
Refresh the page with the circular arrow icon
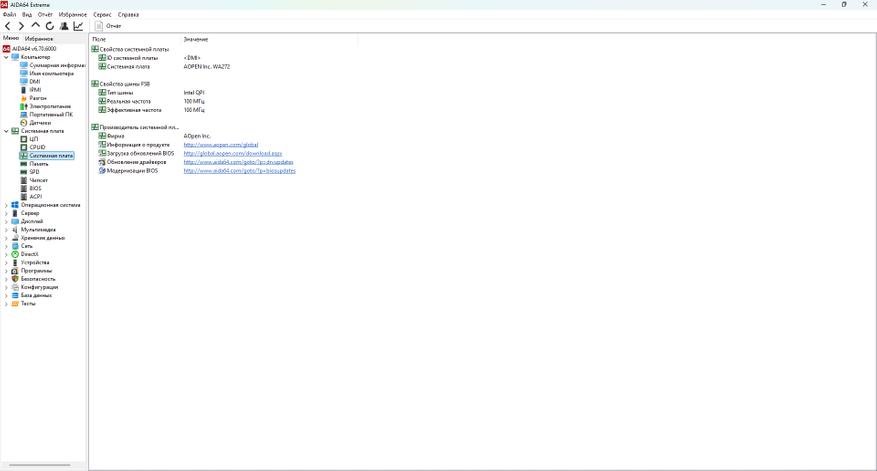(50, 26)
